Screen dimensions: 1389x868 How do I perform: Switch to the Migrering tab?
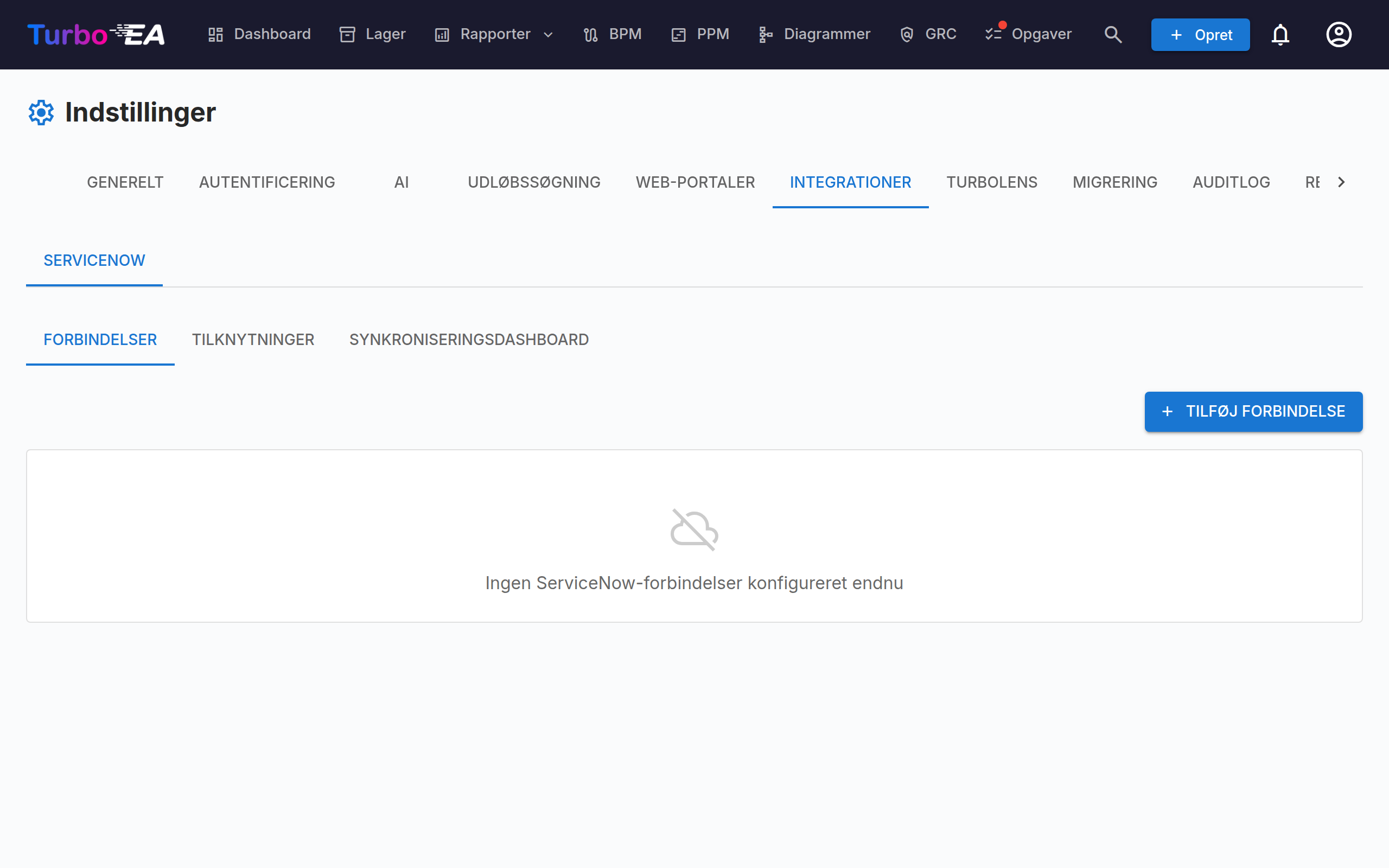coord(1114,182)
